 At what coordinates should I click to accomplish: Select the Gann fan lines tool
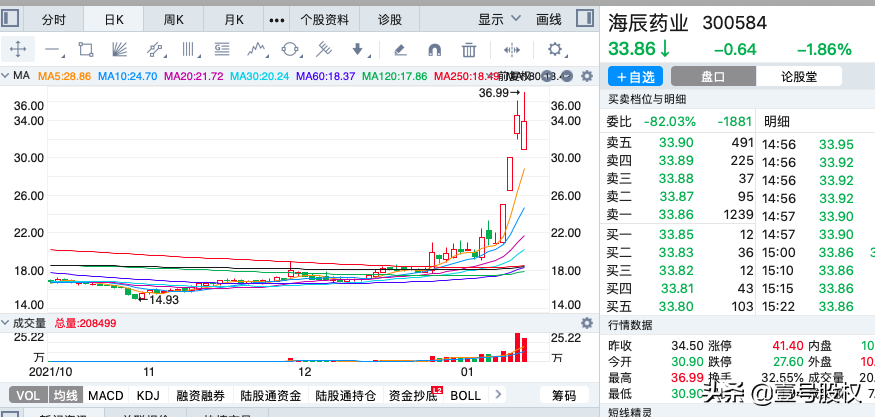pos(119,50)
